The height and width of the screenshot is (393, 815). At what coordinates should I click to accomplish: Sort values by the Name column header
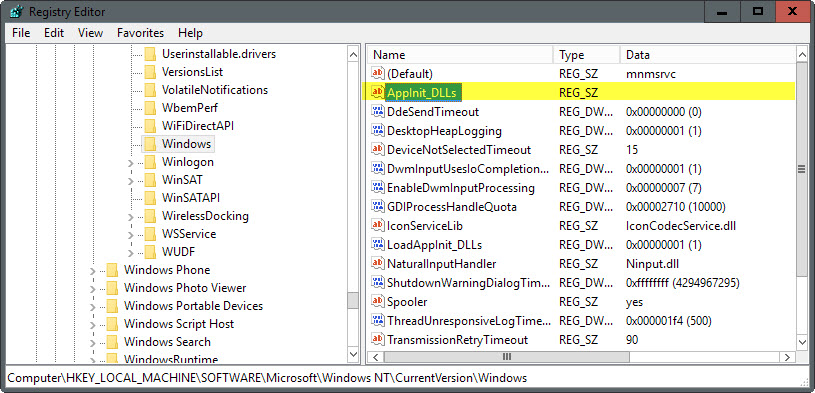[460, 55]
